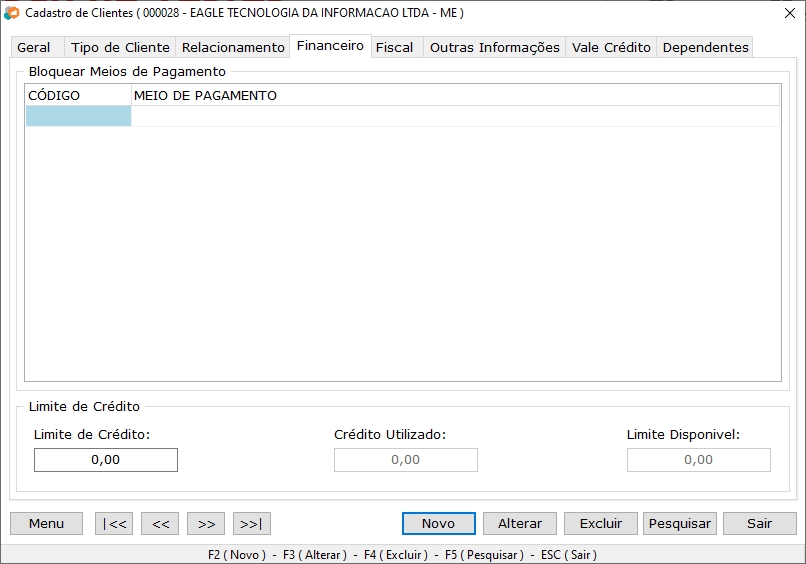This screenshot has width=806, height=564.
Task: Switch to Tipo de Cliente tab
Action: (120, 47)
